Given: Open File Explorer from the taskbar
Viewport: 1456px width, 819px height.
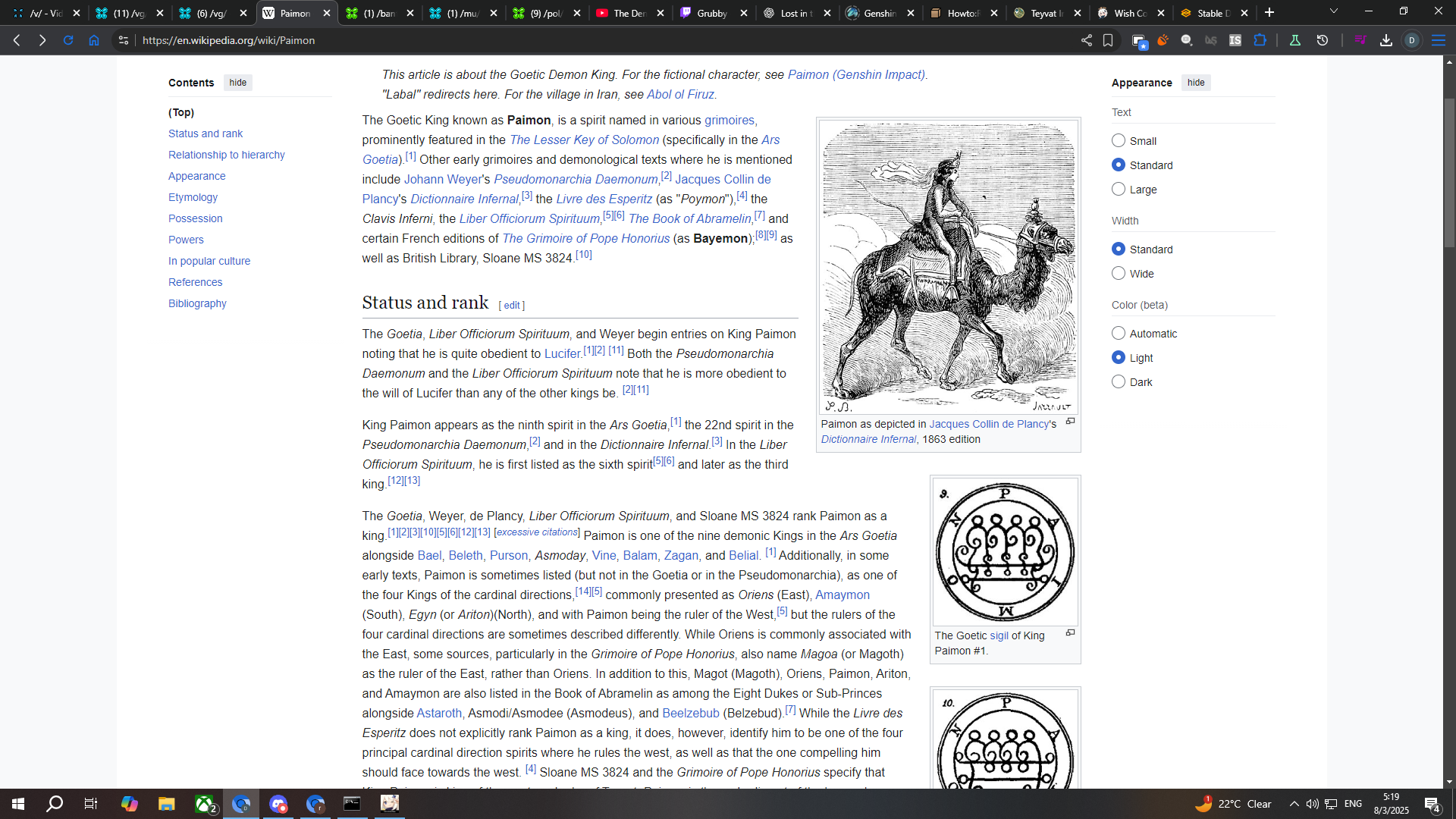Looking at the screenshot, I should (167, 804).
